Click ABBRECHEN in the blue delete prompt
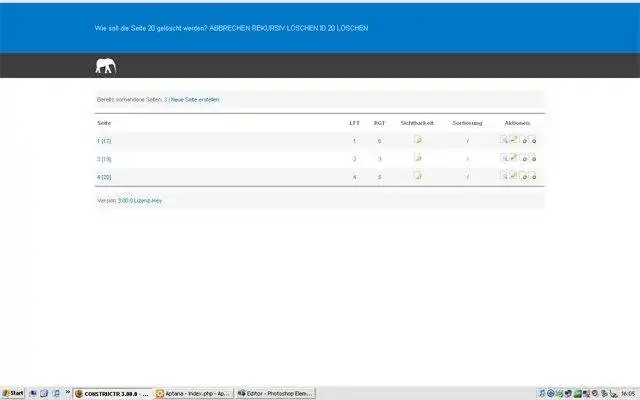 pyautogui.click(x=229, y=28)
